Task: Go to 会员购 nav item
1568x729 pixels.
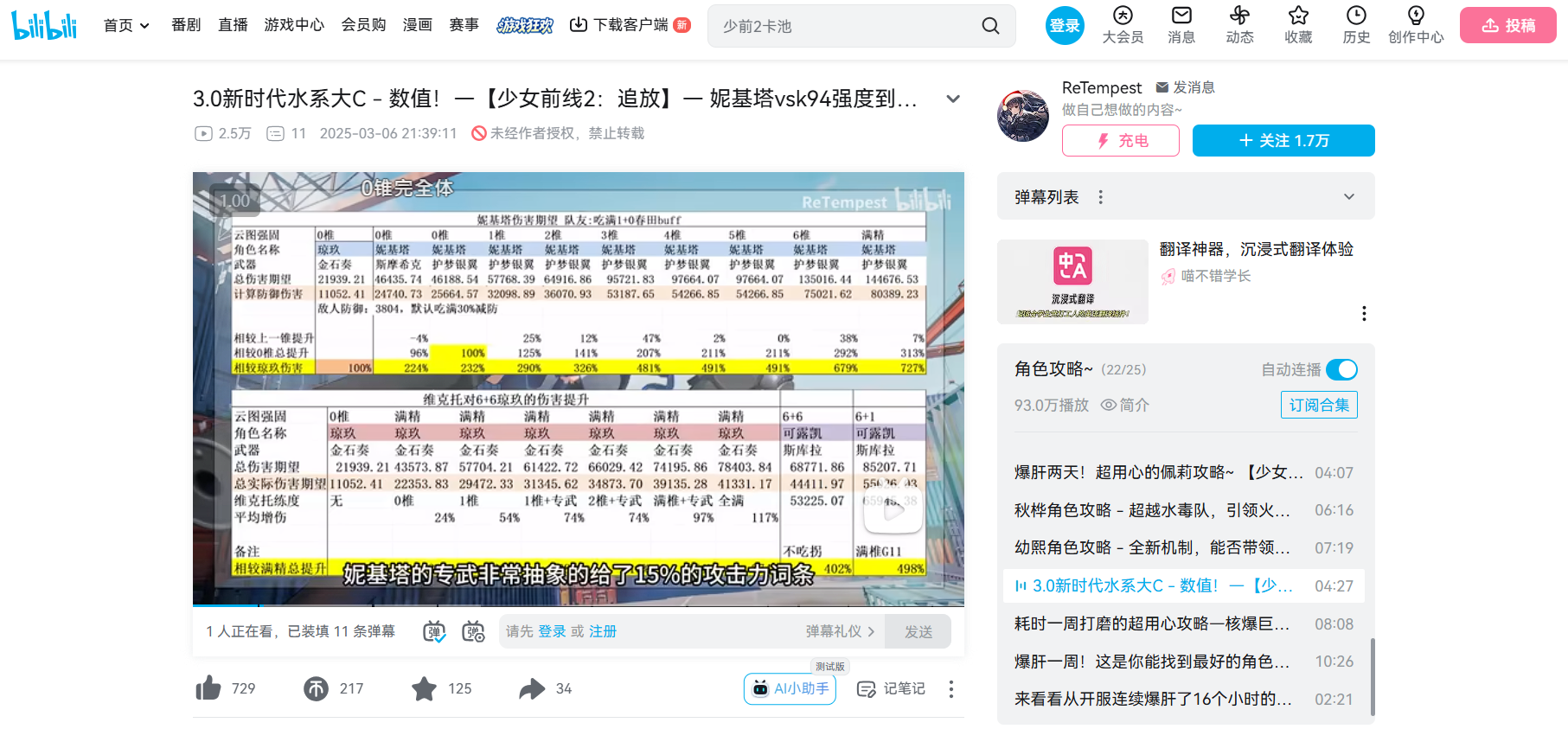Action: point(363,25)
